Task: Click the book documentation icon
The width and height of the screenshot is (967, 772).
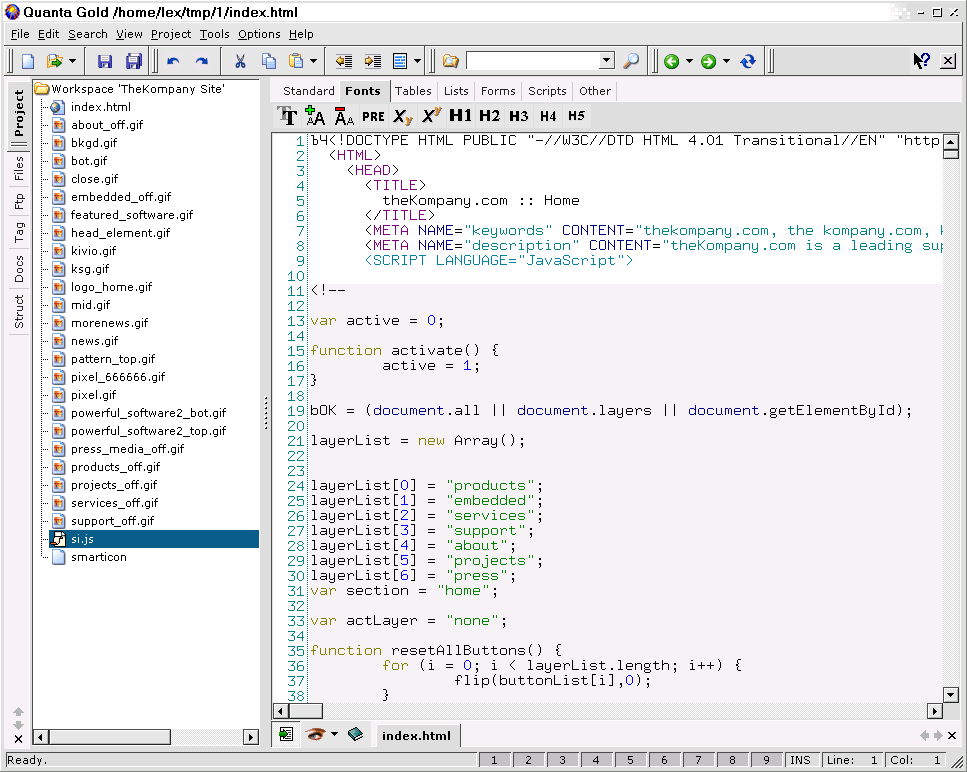Action: 356,734
